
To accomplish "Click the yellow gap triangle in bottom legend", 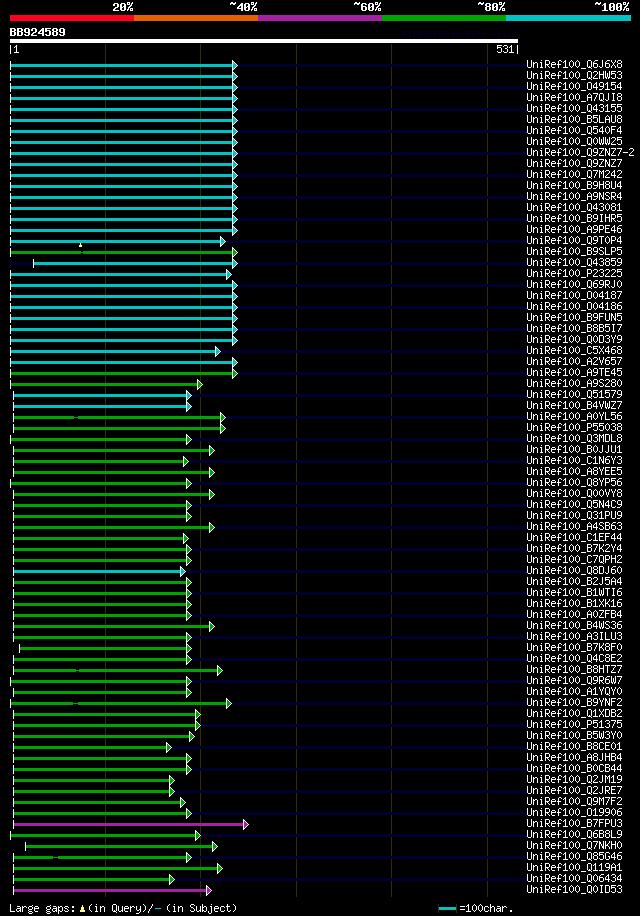I will coord(82,909).
